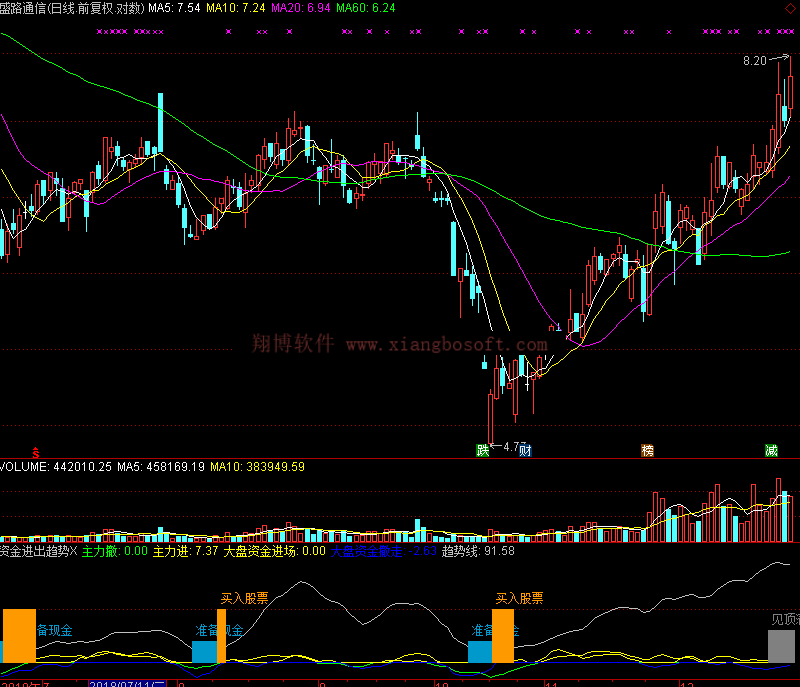Click the yellow MA10 label in top header
Viewport: 800px width, 687px height.
tap(236, 8)
